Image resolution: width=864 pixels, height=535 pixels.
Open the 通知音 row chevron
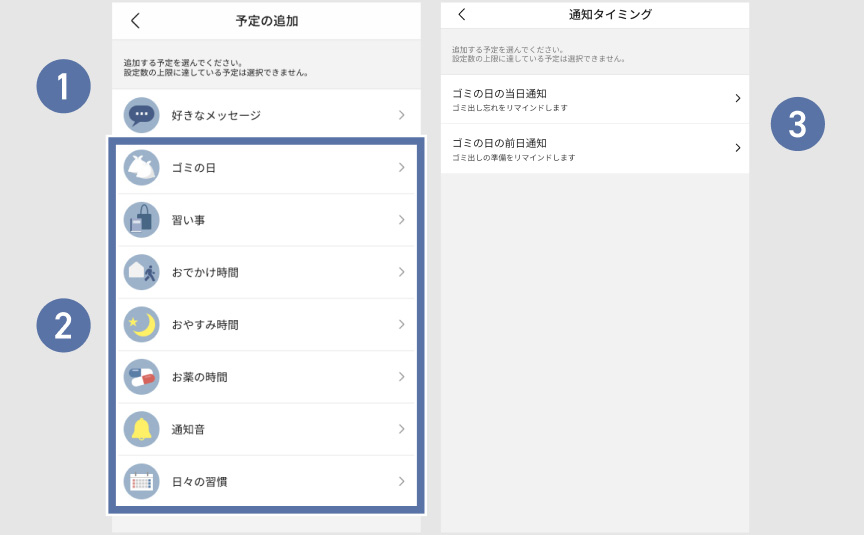[402, 429]
